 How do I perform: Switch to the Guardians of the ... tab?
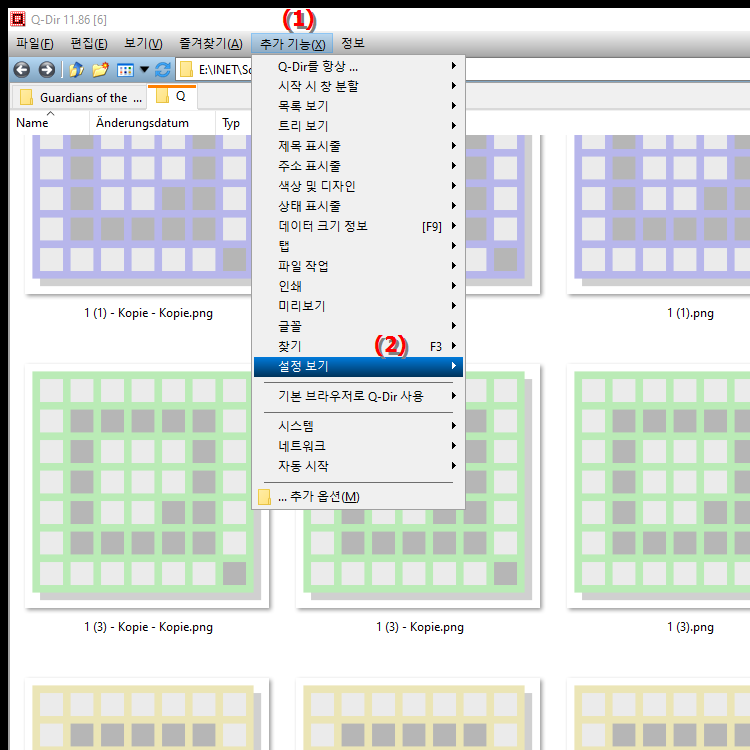pyautogui.click(x=78, y=98)
